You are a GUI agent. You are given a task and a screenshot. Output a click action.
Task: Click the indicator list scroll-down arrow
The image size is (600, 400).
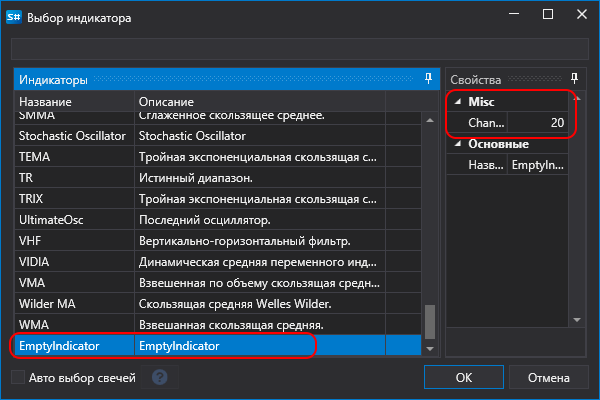[x=430, y=349]
